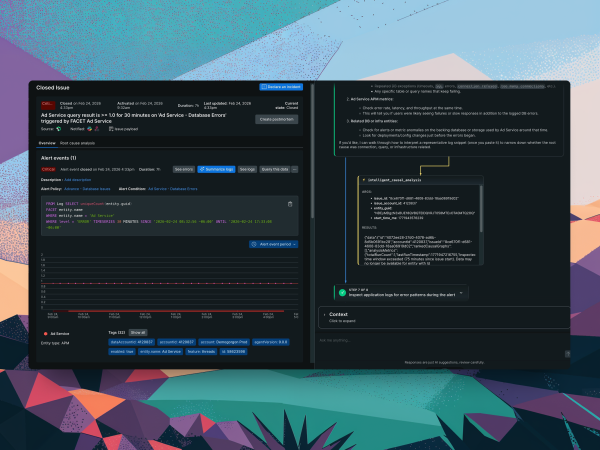Click the Closed Issue title
Image resolution: width=600 pixels, height=450 pixels.
53,88
